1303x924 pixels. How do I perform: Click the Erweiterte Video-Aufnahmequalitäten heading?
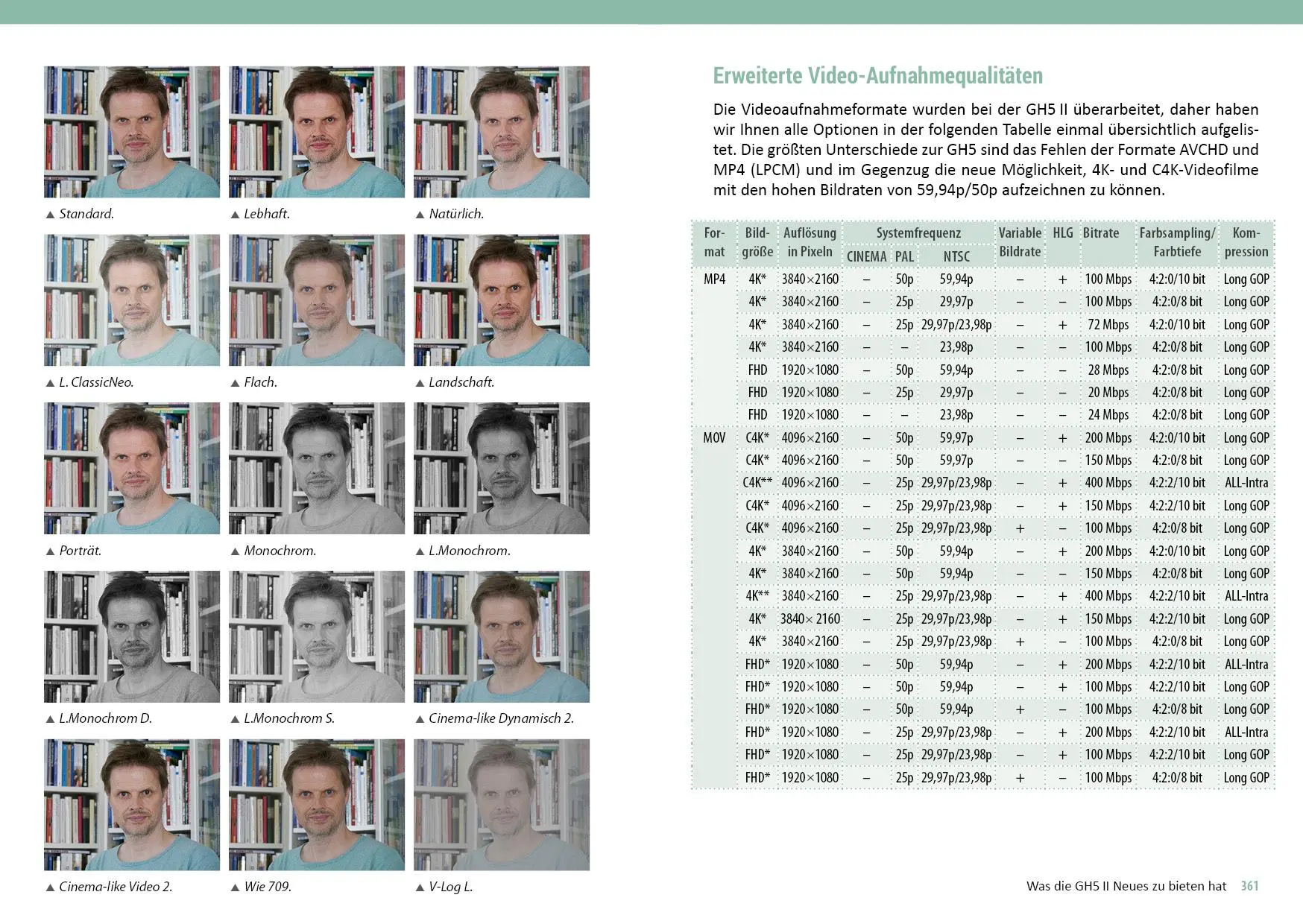878,76
